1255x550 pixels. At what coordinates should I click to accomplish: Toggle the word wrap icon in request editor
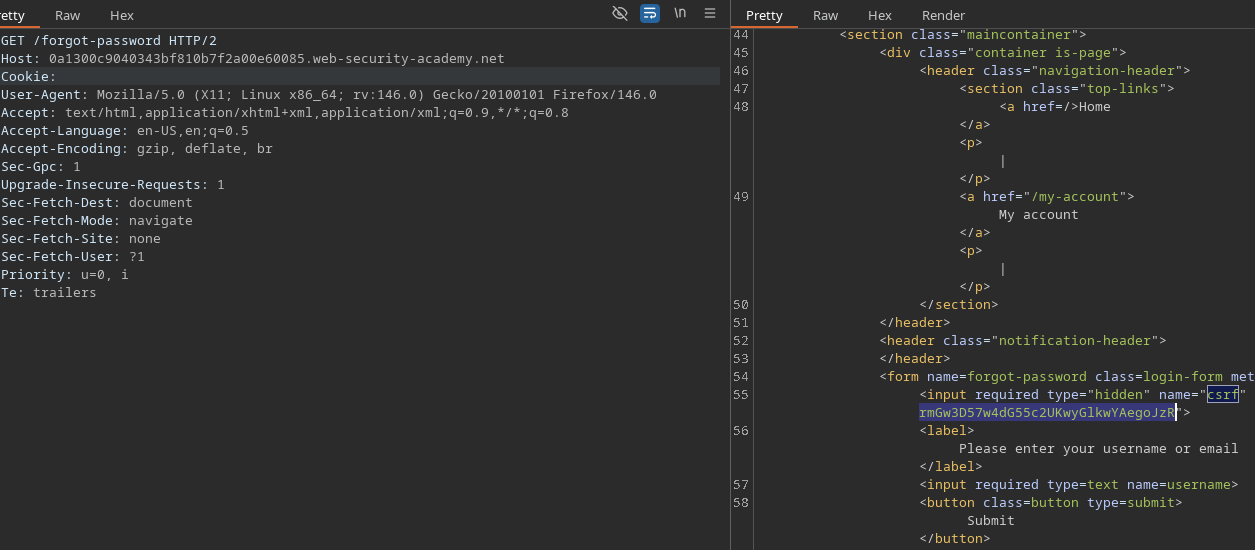650,13
